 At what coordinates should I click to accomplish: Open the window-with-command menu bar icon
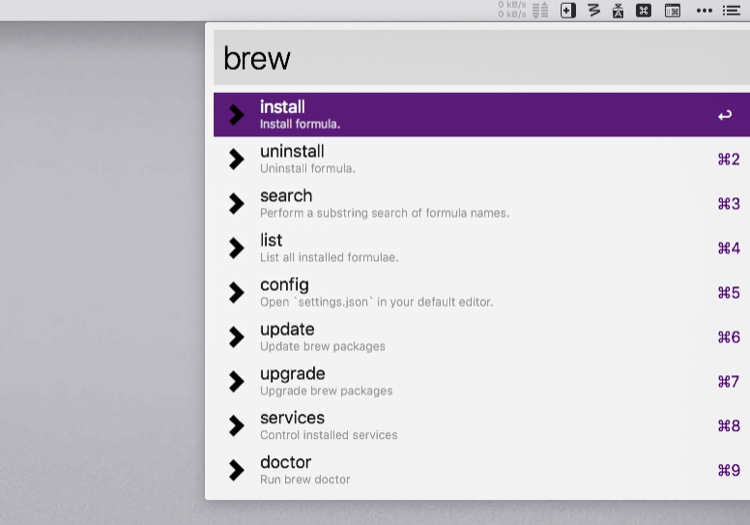click(673, 10)
